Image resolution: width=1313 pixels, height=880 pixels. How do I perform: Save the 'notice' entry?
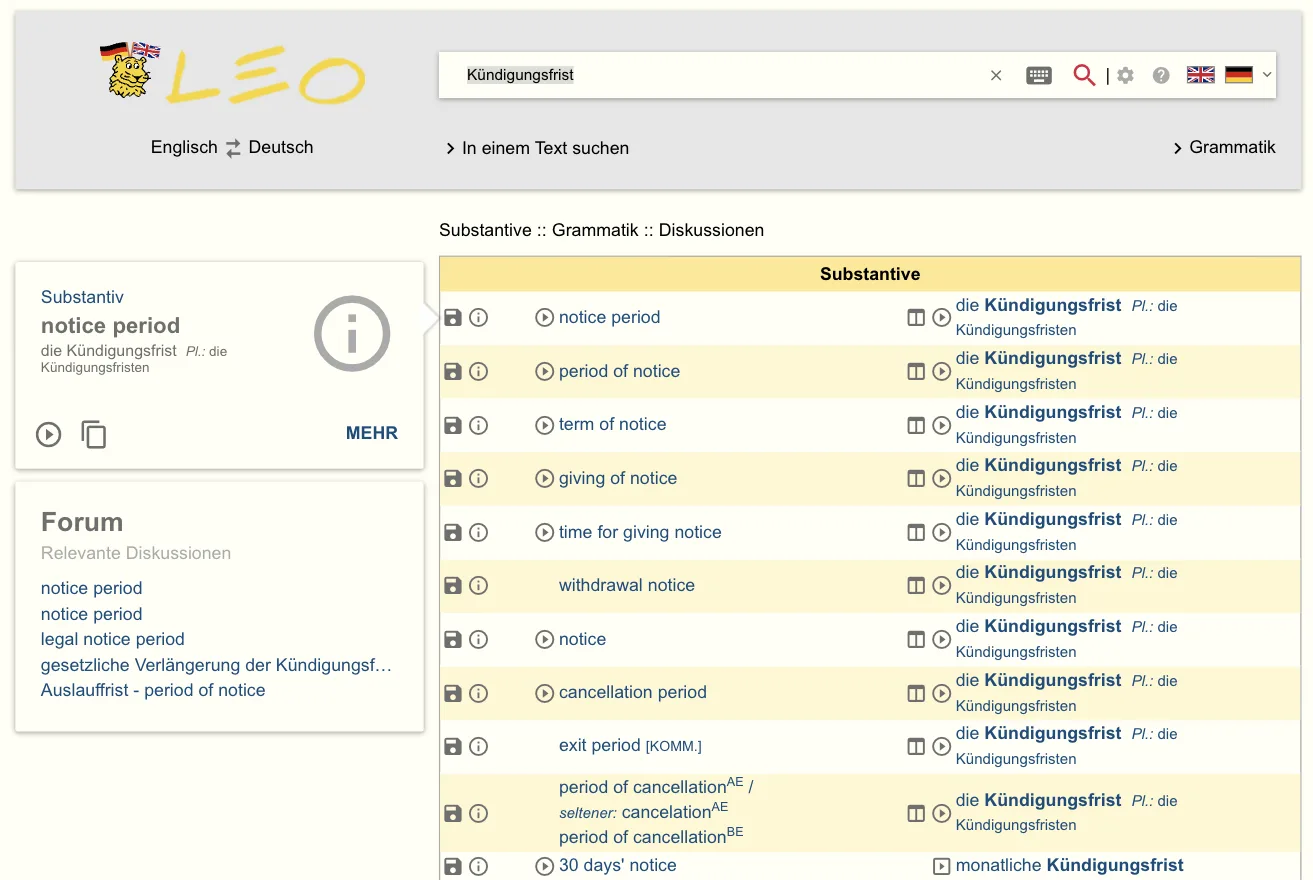453,639
